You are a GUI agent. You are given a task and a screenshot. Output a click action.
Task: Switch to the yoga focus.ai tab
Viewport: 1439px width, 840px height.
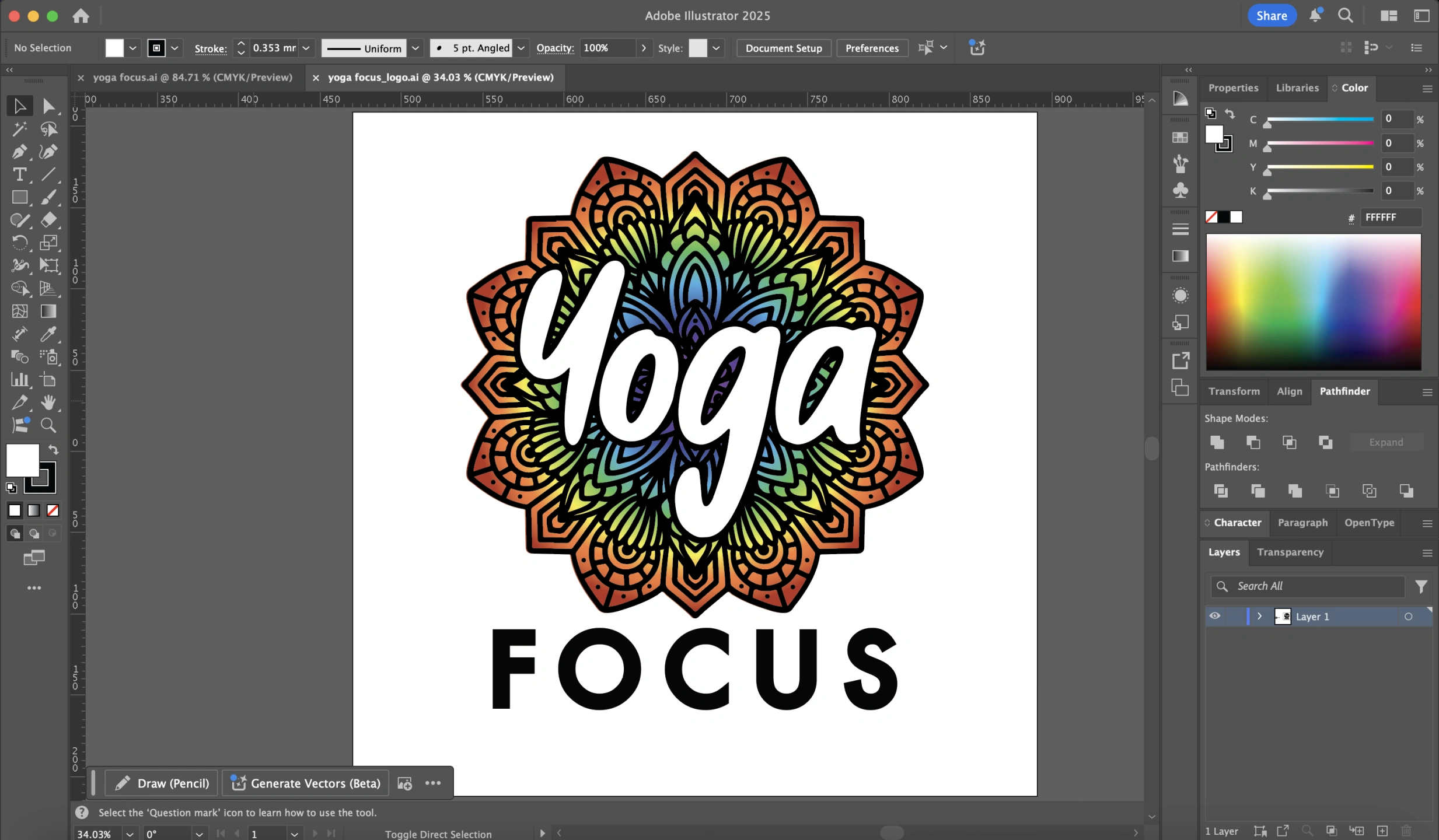(192, 77)
